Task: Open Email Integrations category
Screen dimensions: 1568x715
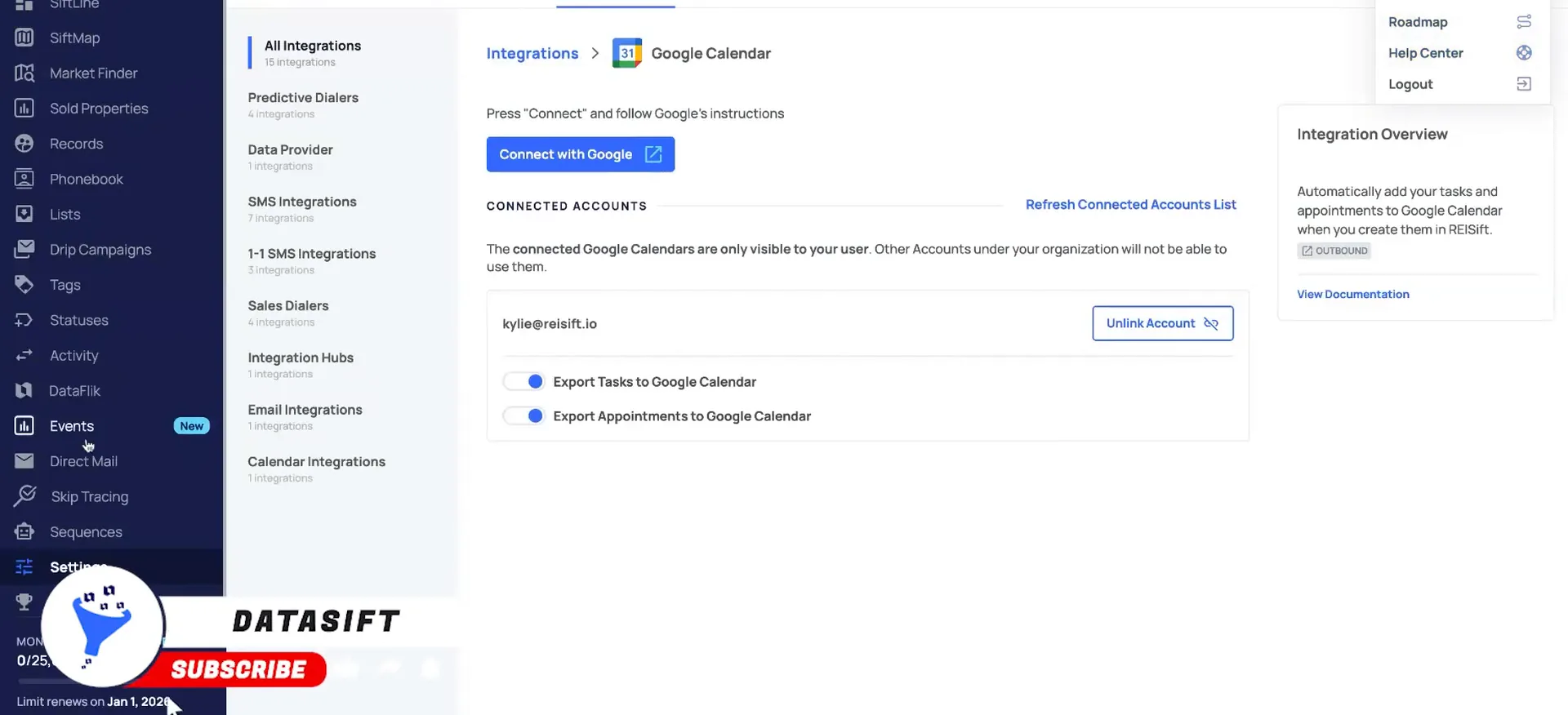Action: pos(305,417)
